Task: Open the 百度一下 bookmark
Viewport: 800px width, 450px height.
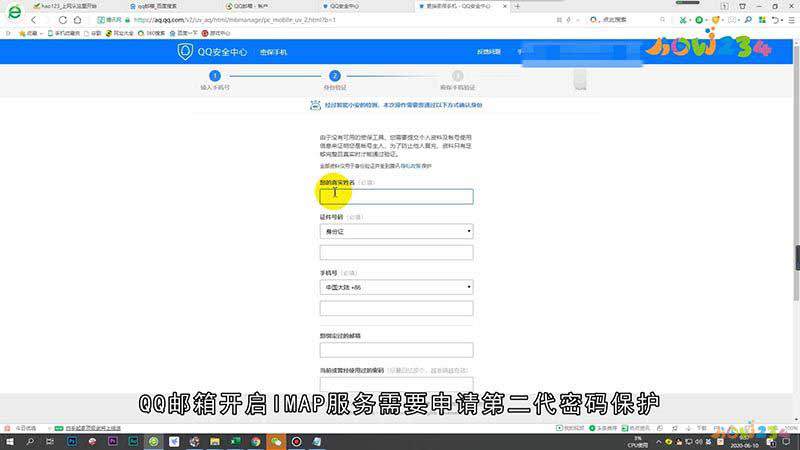Action: 184,33
